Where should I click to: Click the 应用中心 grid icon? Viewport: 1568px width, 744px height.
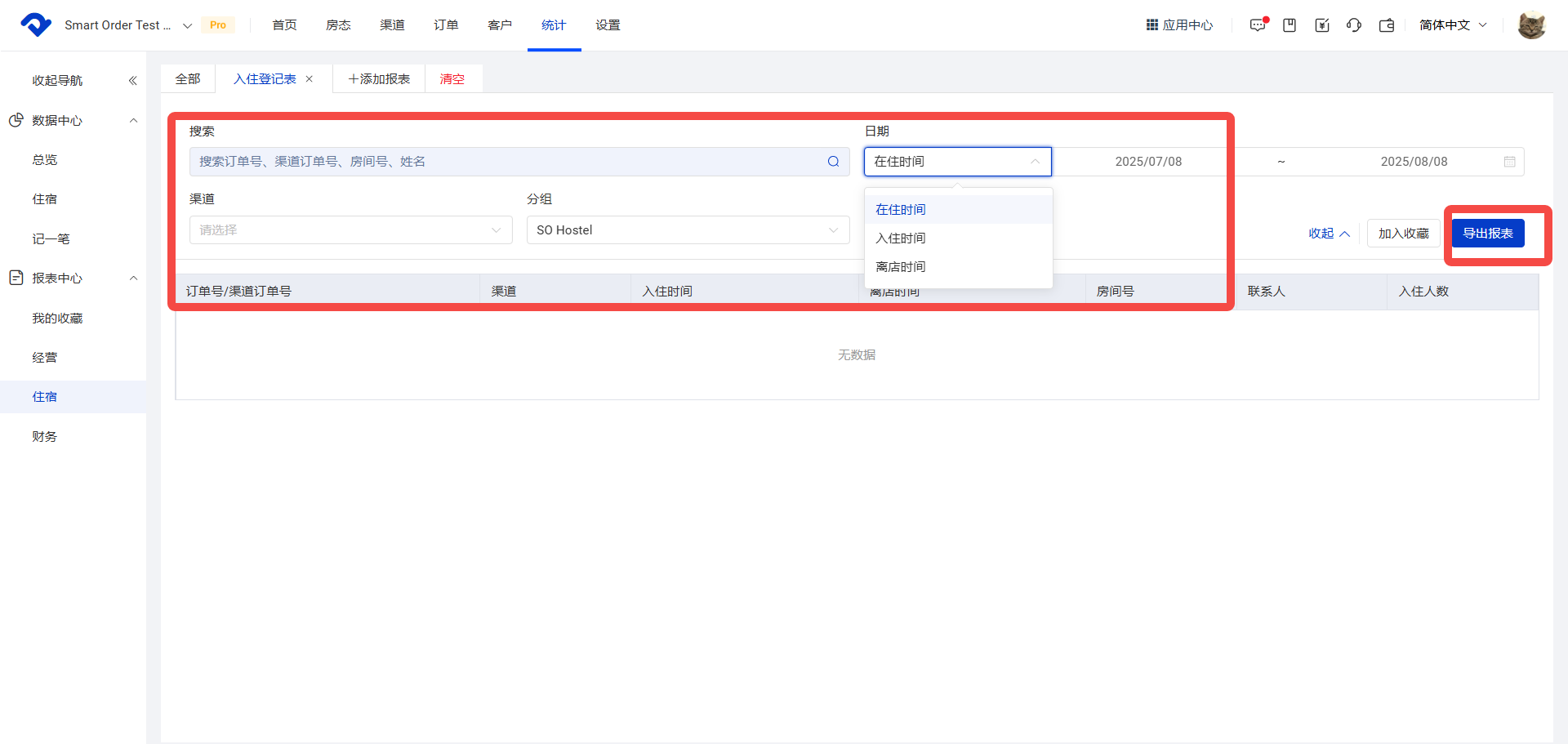[x=1151, y=25]
